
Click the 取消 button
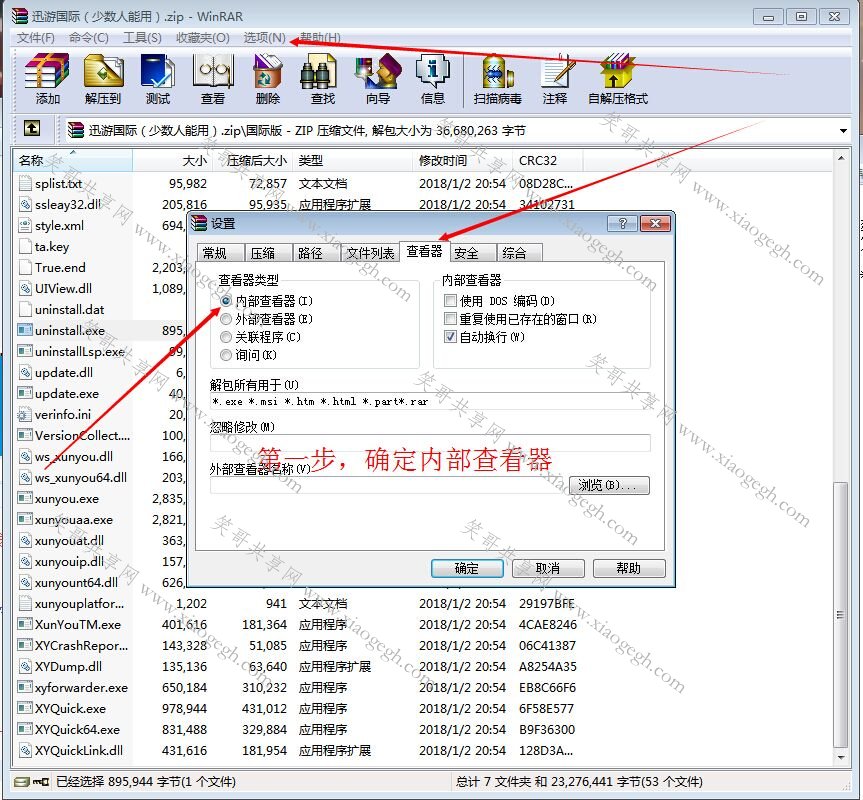(548, 568)
